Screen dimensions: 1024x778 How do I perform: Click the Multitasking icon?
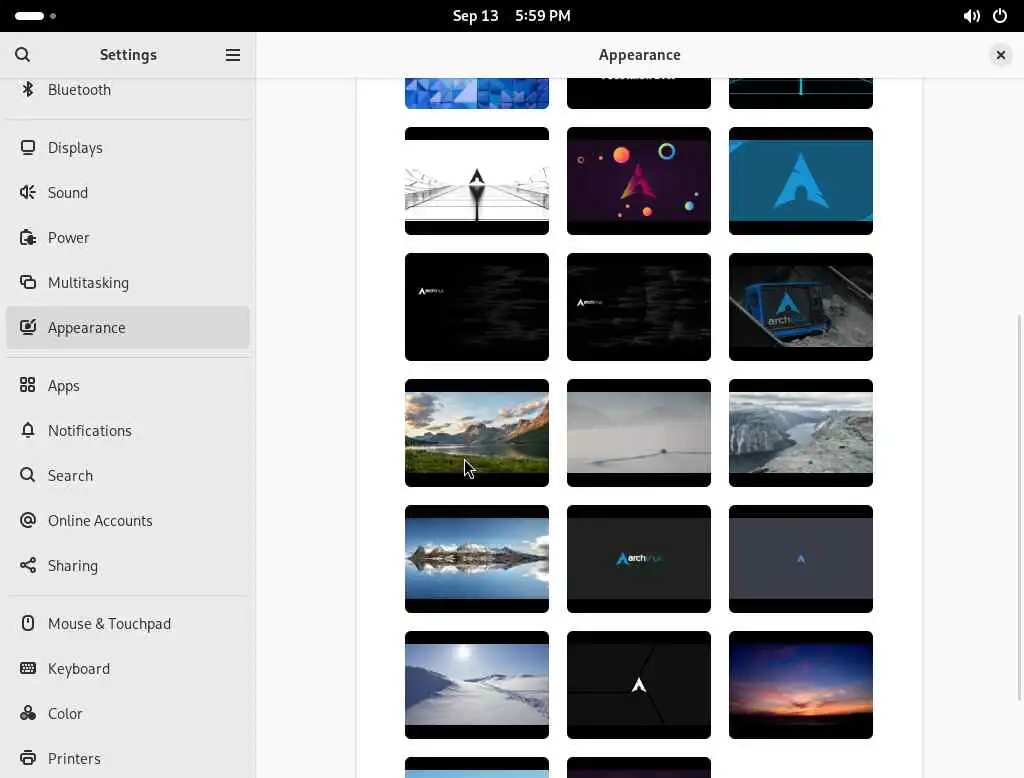27,283
